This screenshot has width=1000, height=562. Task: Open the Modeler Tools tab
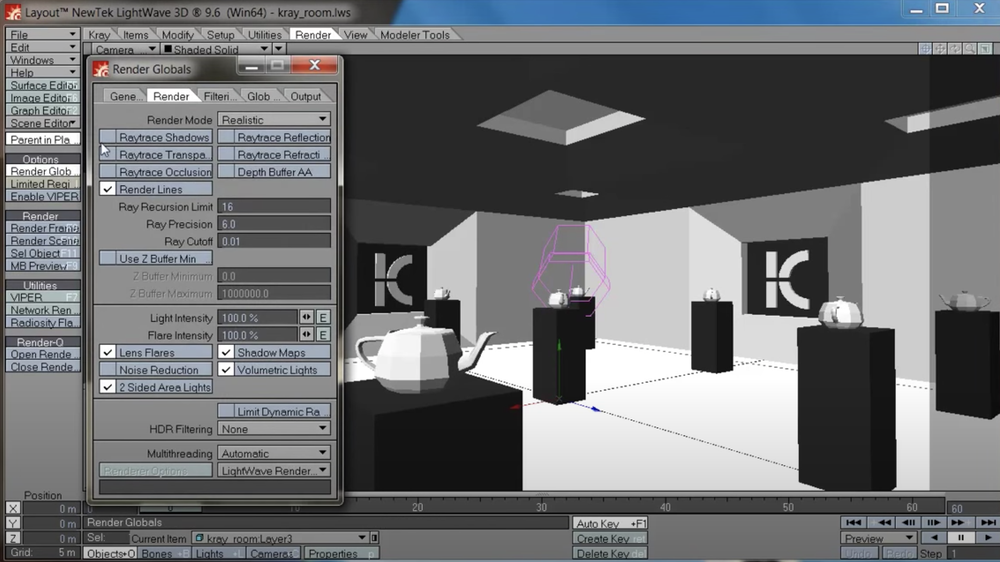(415, 35)
